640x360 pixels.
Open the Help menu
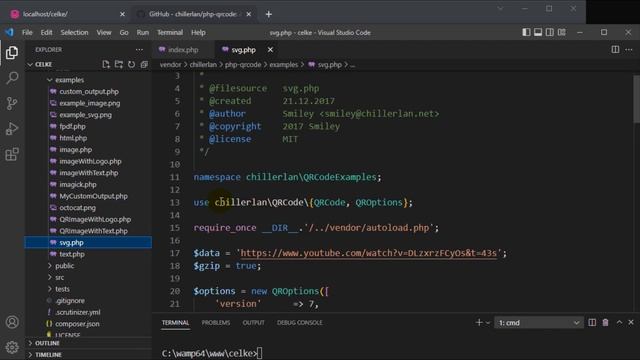[198, 32]
